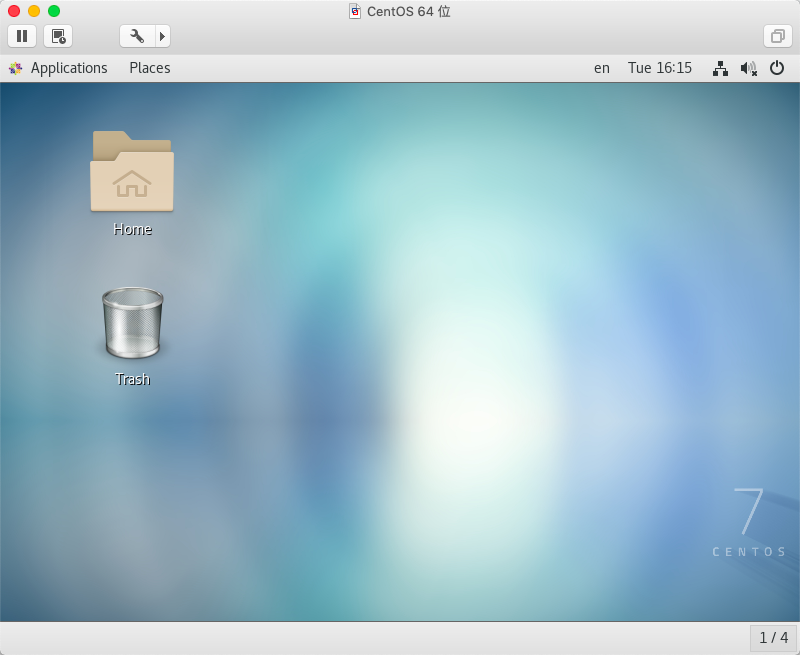Close the CentOS VM window
Viewport: 800px width, 655px height.
(14, 11)
